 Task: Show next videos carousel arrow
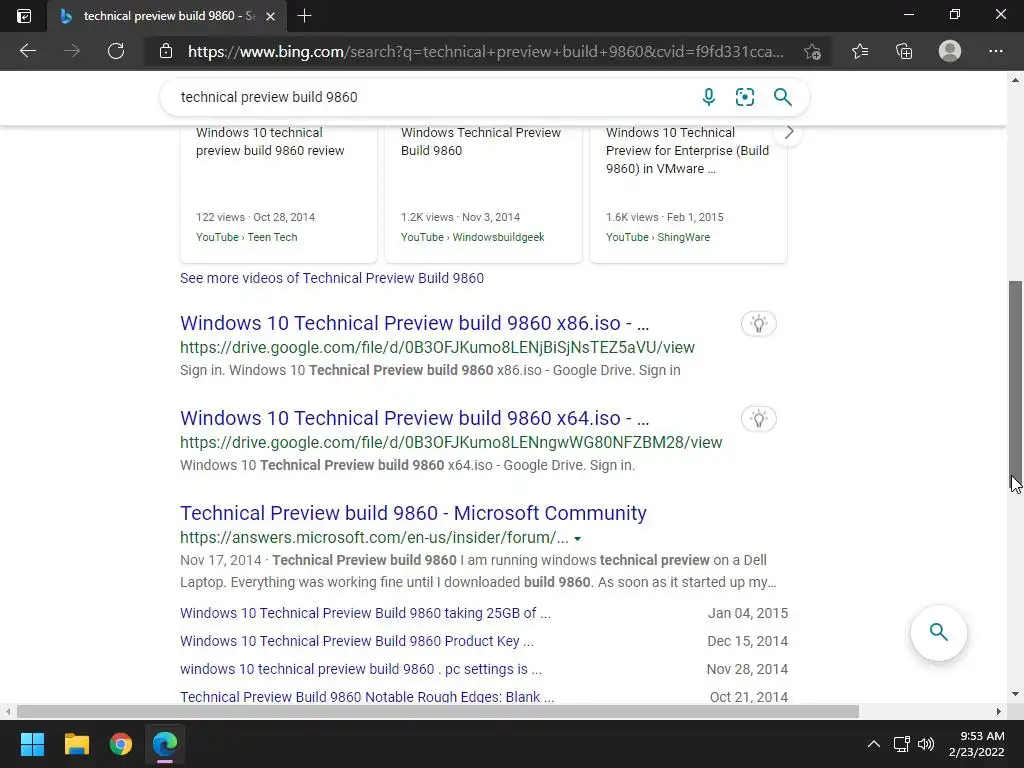coord(789,133)
